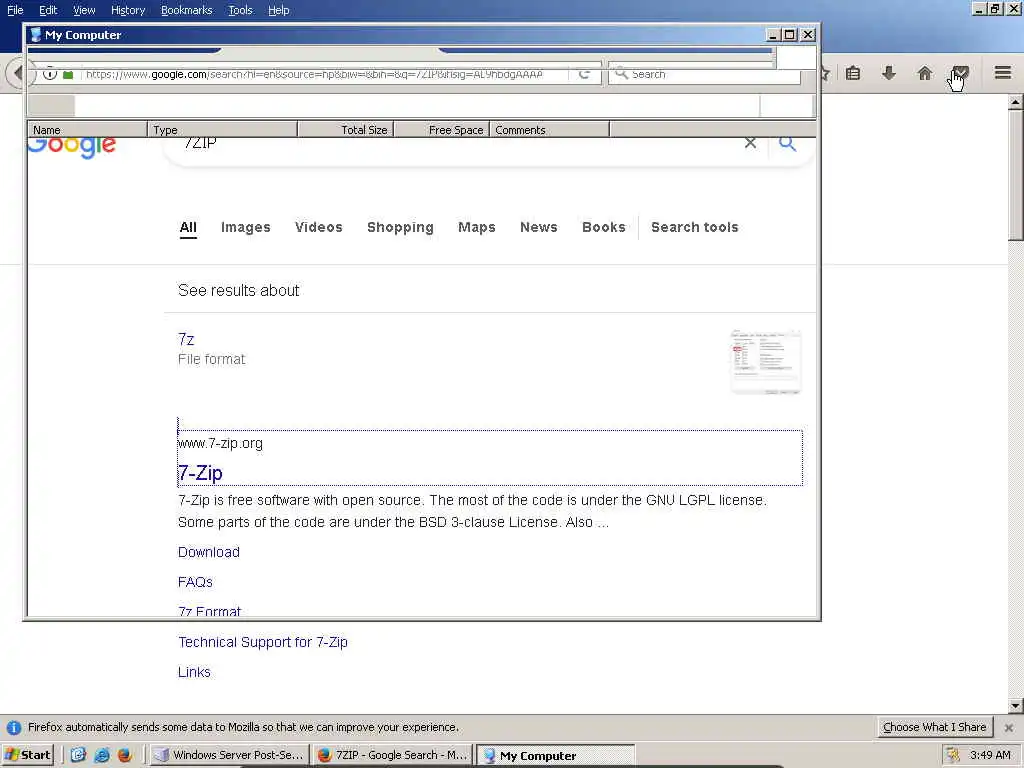
Task: Switch to the Videos results tab
Action: 319,227
